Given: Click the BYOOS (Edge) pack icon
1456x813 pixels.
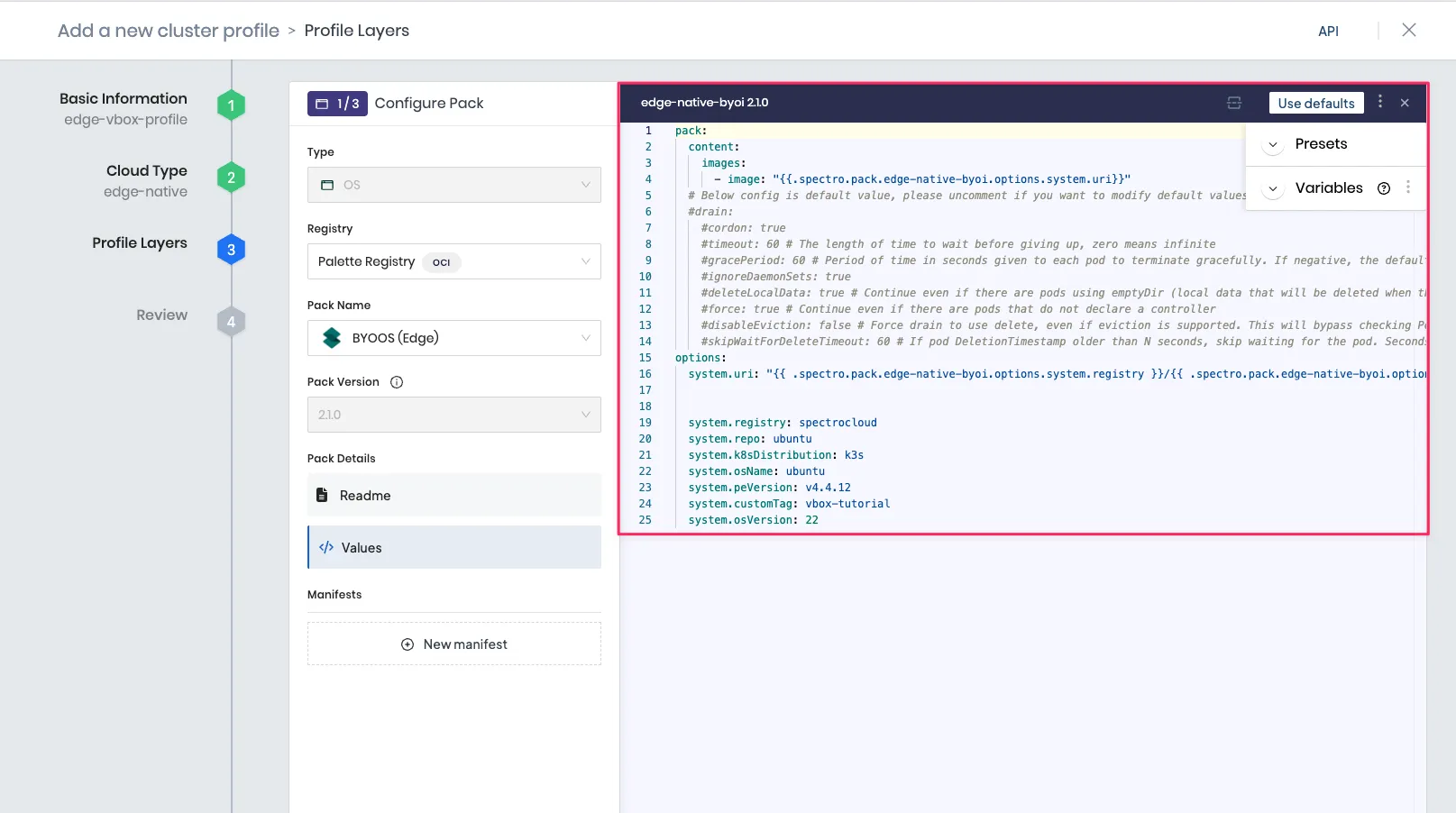Looking at the screenshot, I should click(x=333, y=337).
